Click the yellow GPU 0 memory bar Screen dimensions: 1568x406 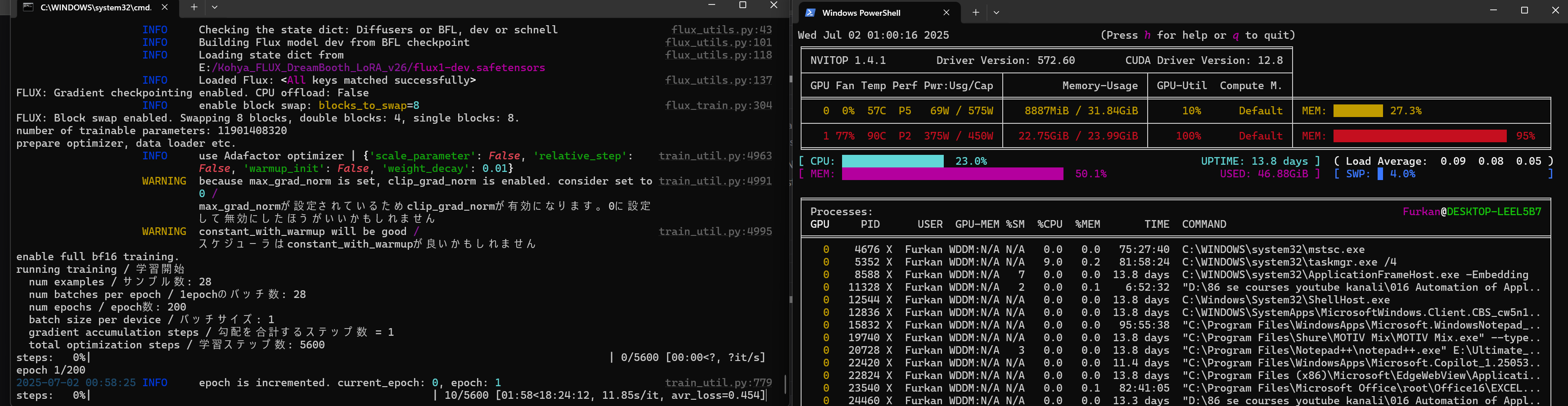1357,111
